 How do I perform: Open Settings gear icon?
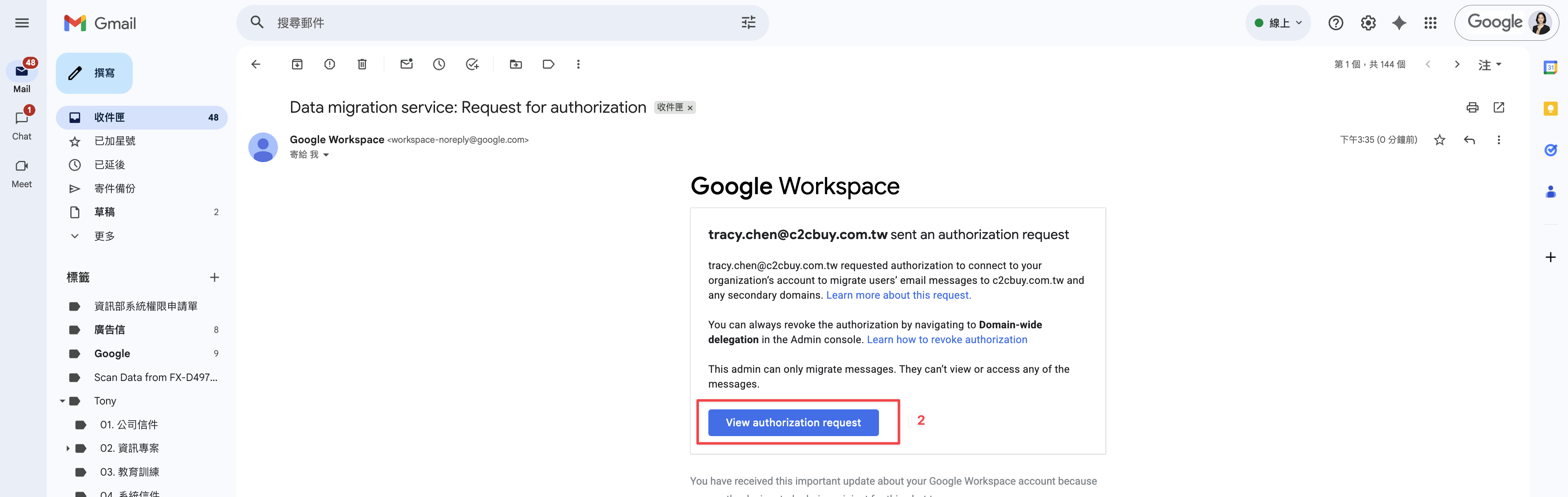coord(1368,23)
